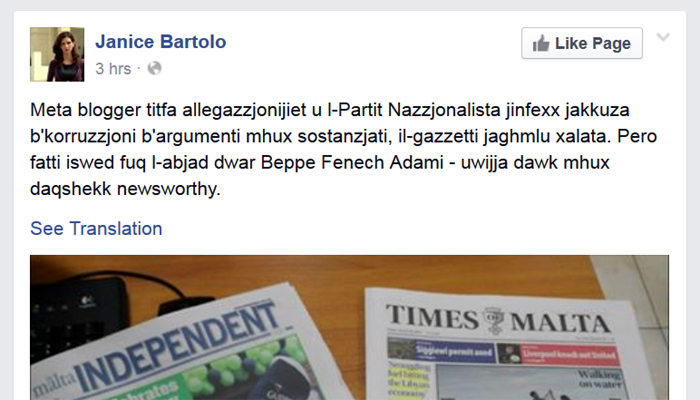Viewport: 700px width, 400px height.
Task: Open the attached newspapers photo
Action: (349, 327)
